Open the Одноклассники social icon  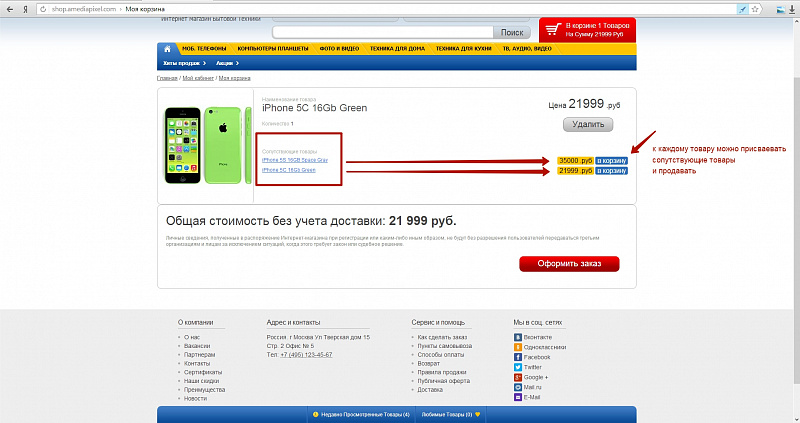click(517, 347)
